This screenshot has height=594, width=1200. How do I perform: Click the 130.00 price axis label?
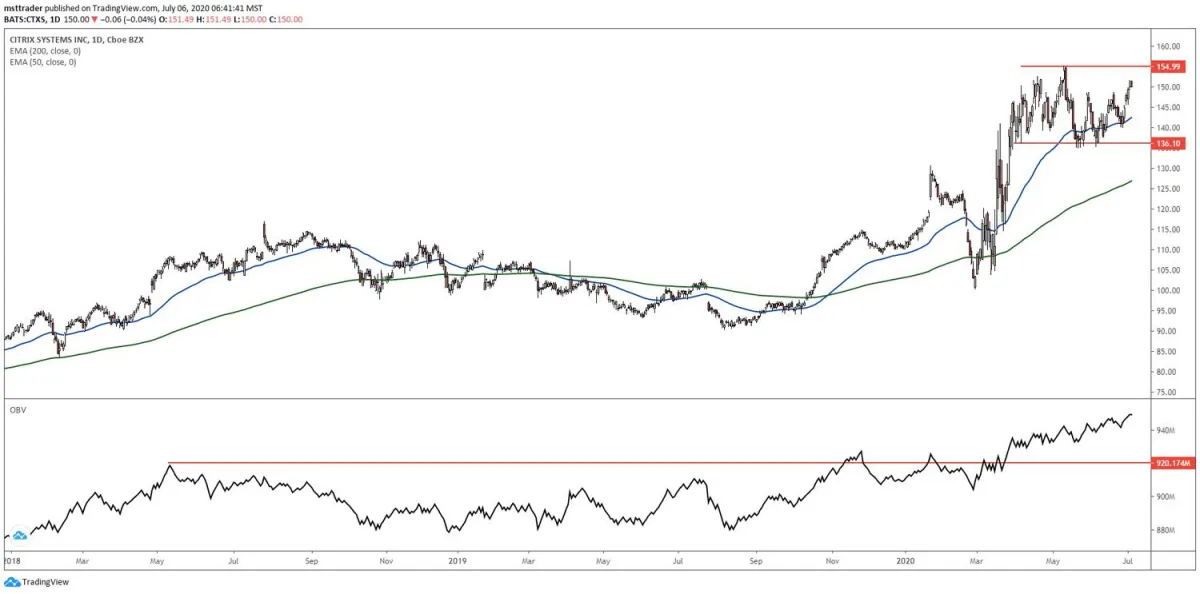(x=1169, y=169)
